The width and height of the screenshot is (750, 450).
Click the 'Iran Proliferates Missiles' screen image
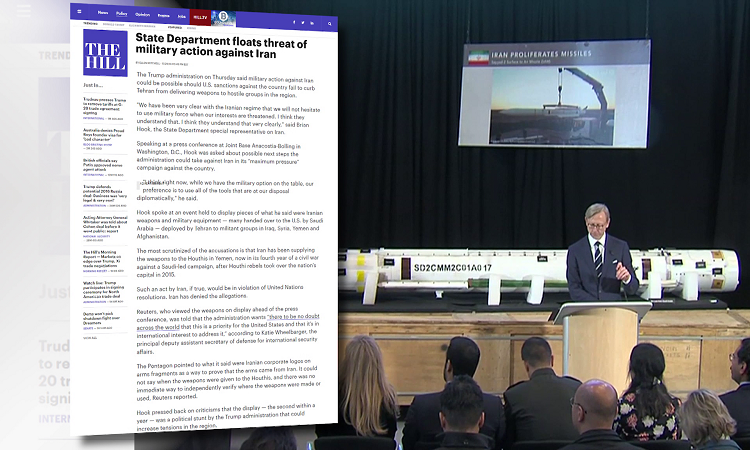point(554,94)
